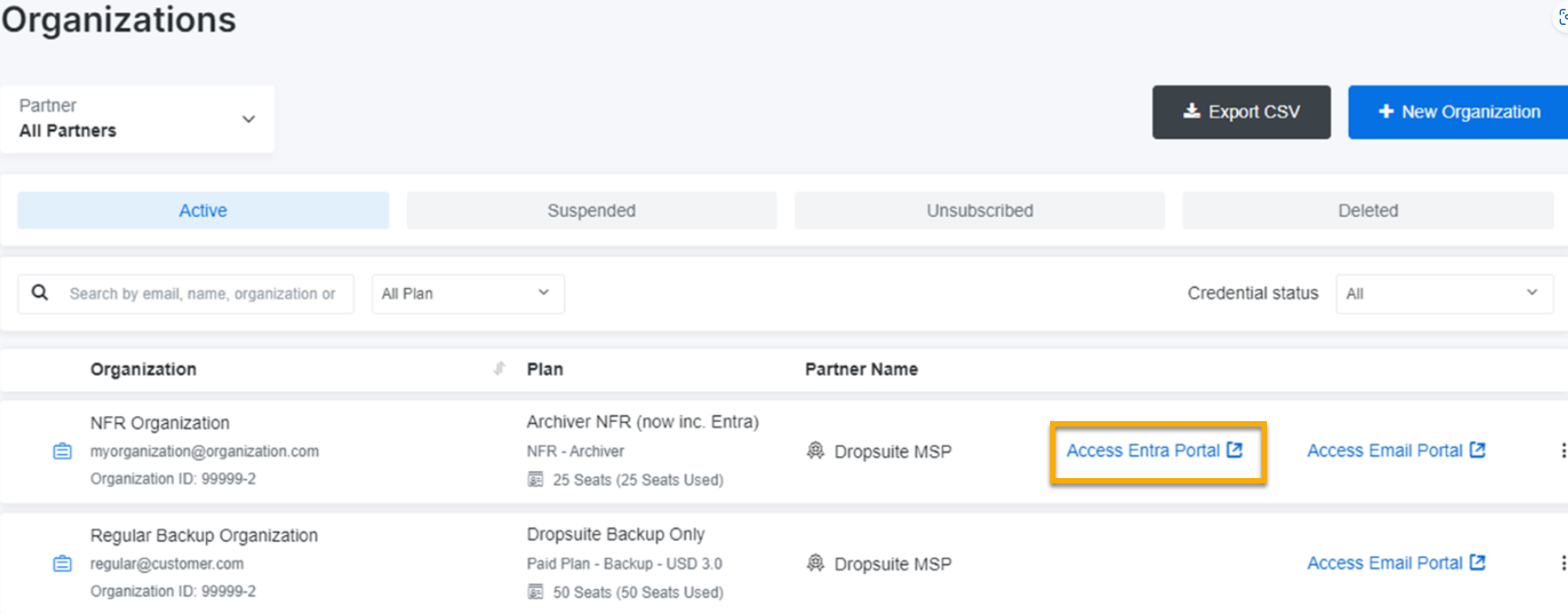1568x614 pixels.
Task: Click the Export CSV button
Action: (1240, 112)
